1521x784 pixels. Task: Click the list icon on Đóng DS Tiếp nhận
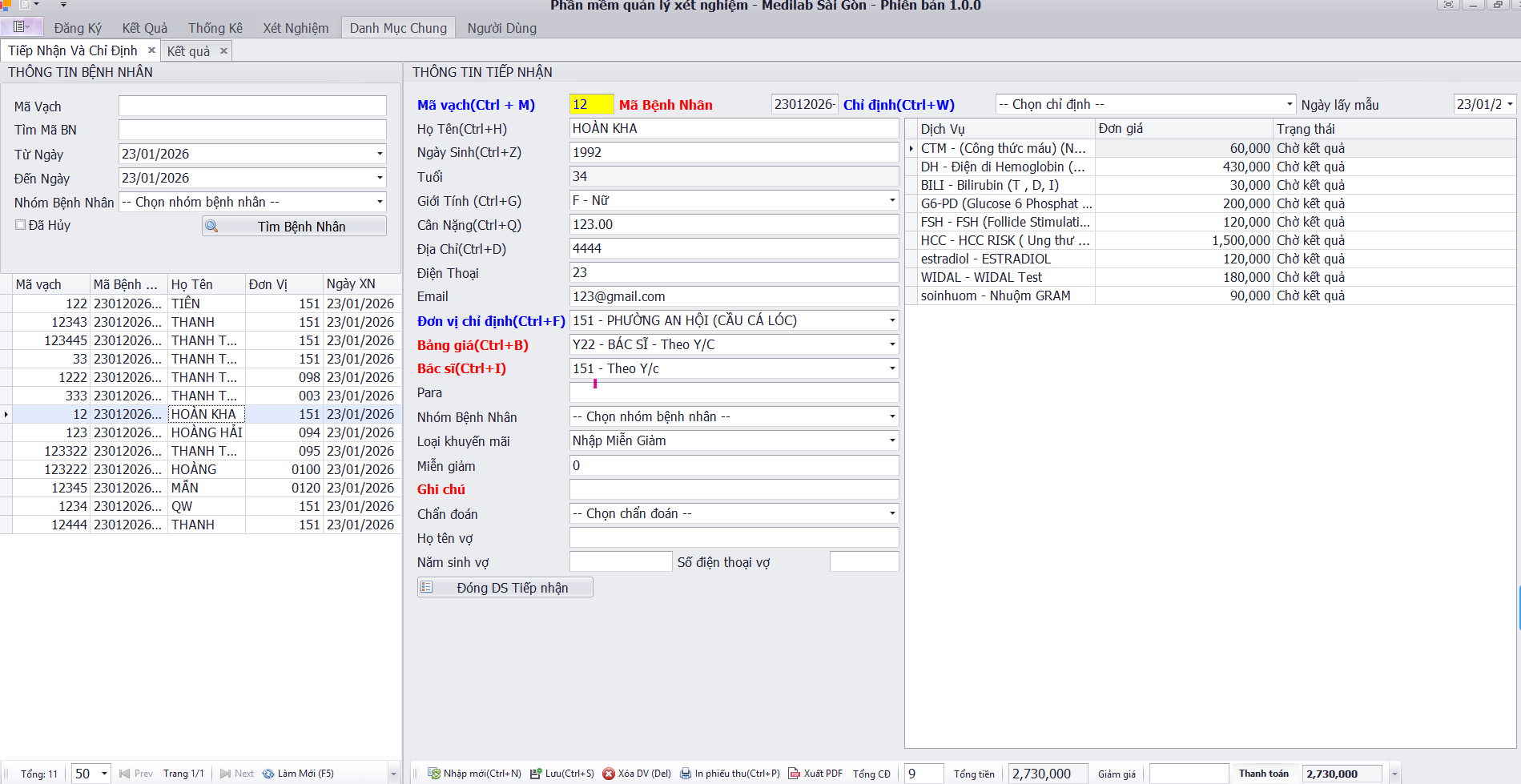(x=427, y=588)
